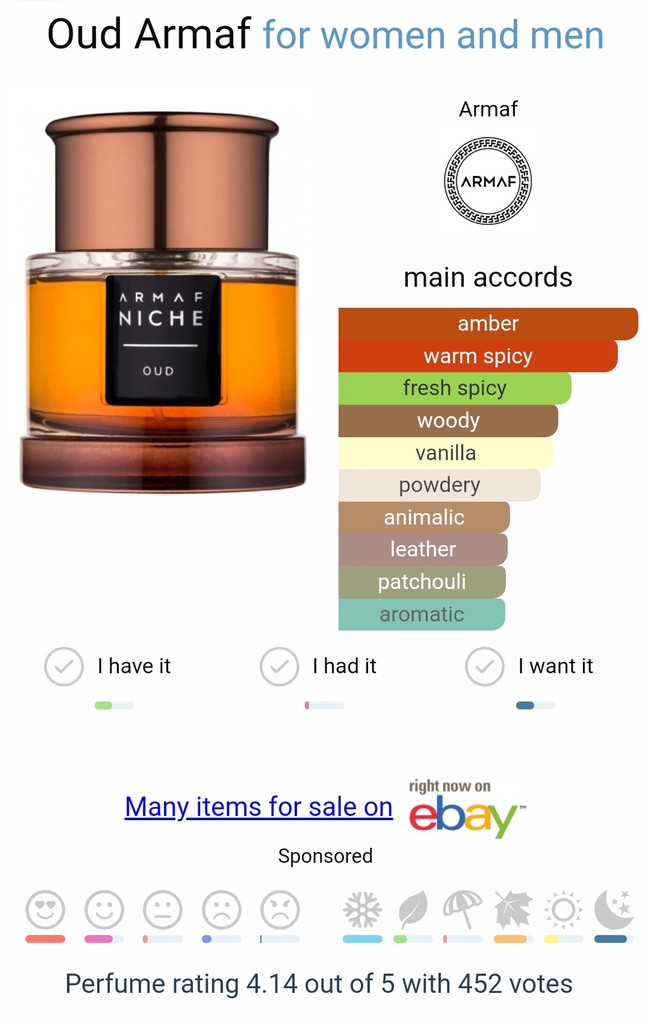650x1024 pixels.
Task: Check the 'I have it' checkmark
Action: pos(63,666)
